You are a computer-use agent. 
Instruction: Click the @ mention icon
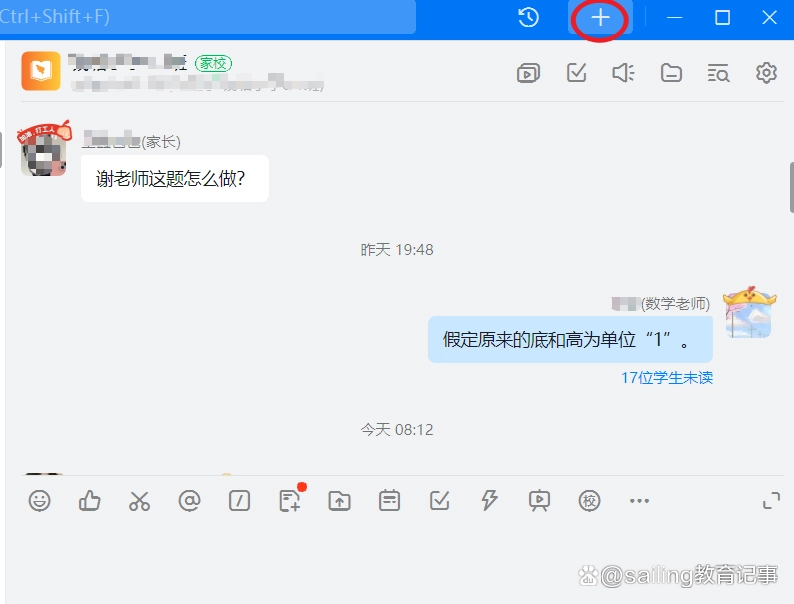point(189,501)
